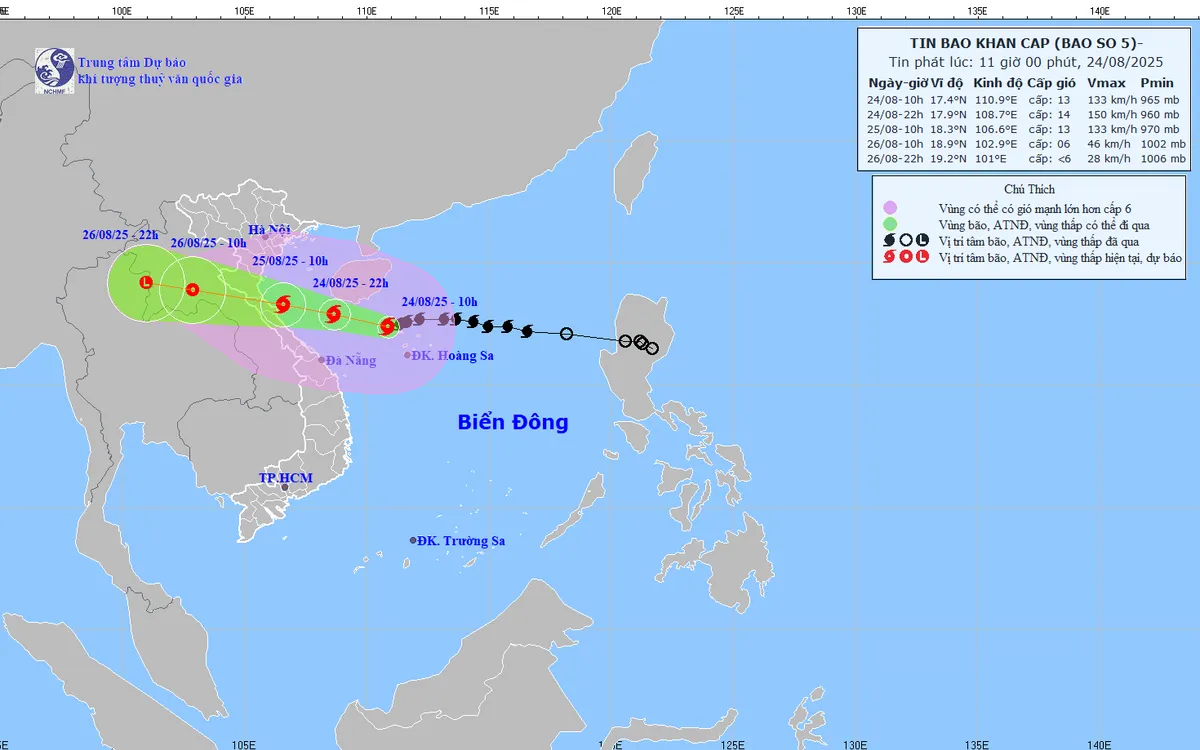
Task: Click the pink swatch in the legend
Action: pyautogui.click(x=890, y=208)
